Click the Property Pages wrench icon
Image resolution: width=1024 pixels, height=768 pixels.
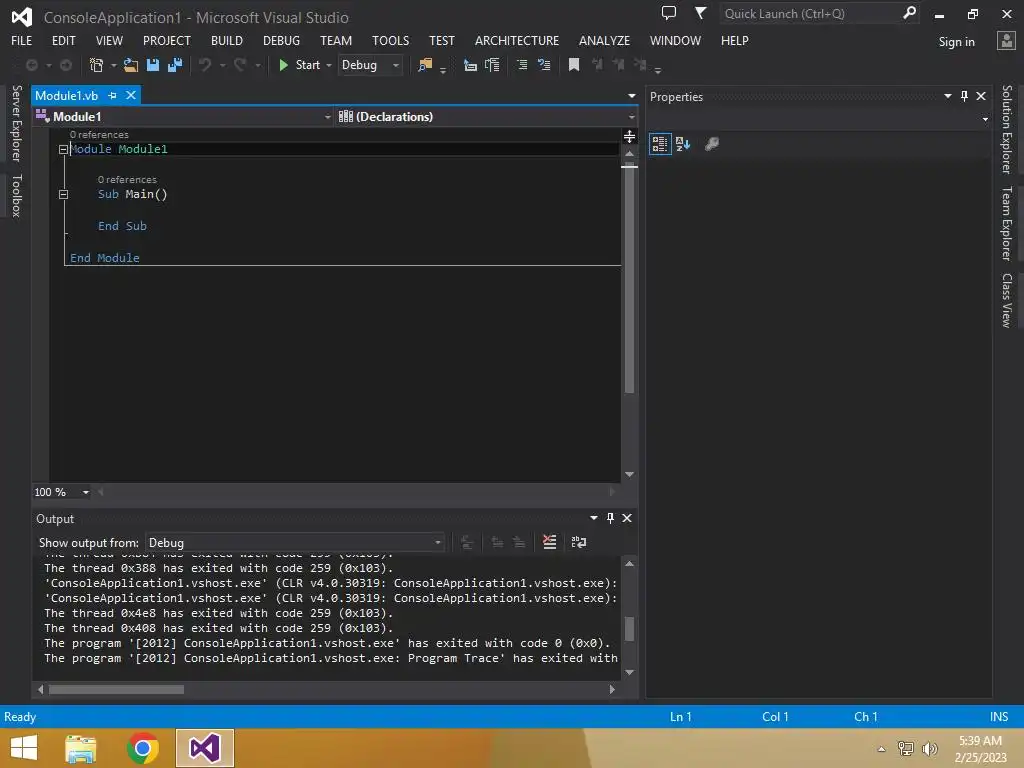pos(712,144)
